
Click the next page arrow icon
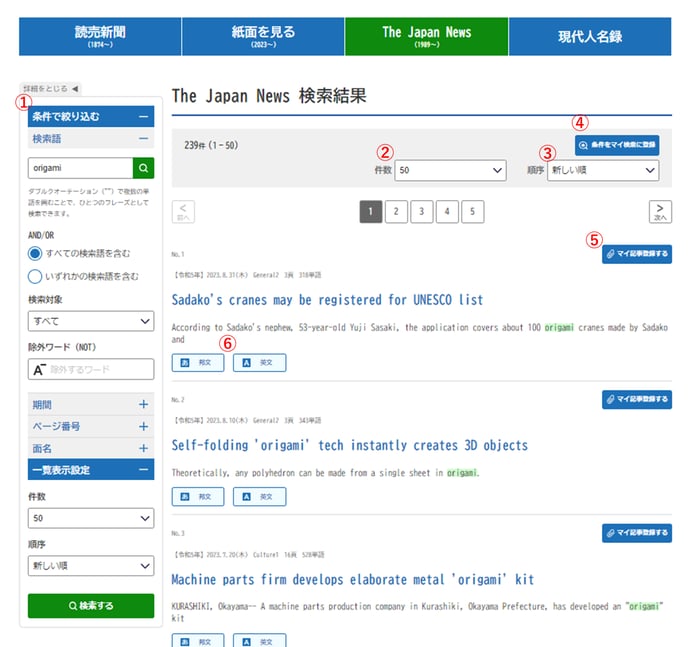tap(660, 211)
